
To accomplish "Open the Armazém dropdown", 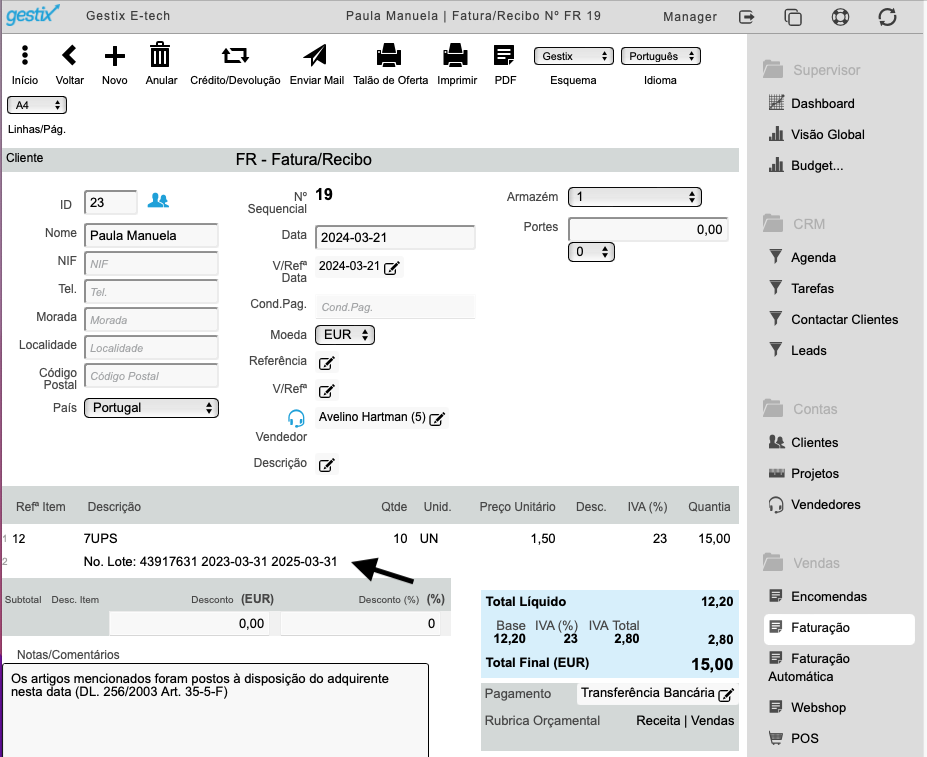I will pyautogui.click(x=634, y=197).
